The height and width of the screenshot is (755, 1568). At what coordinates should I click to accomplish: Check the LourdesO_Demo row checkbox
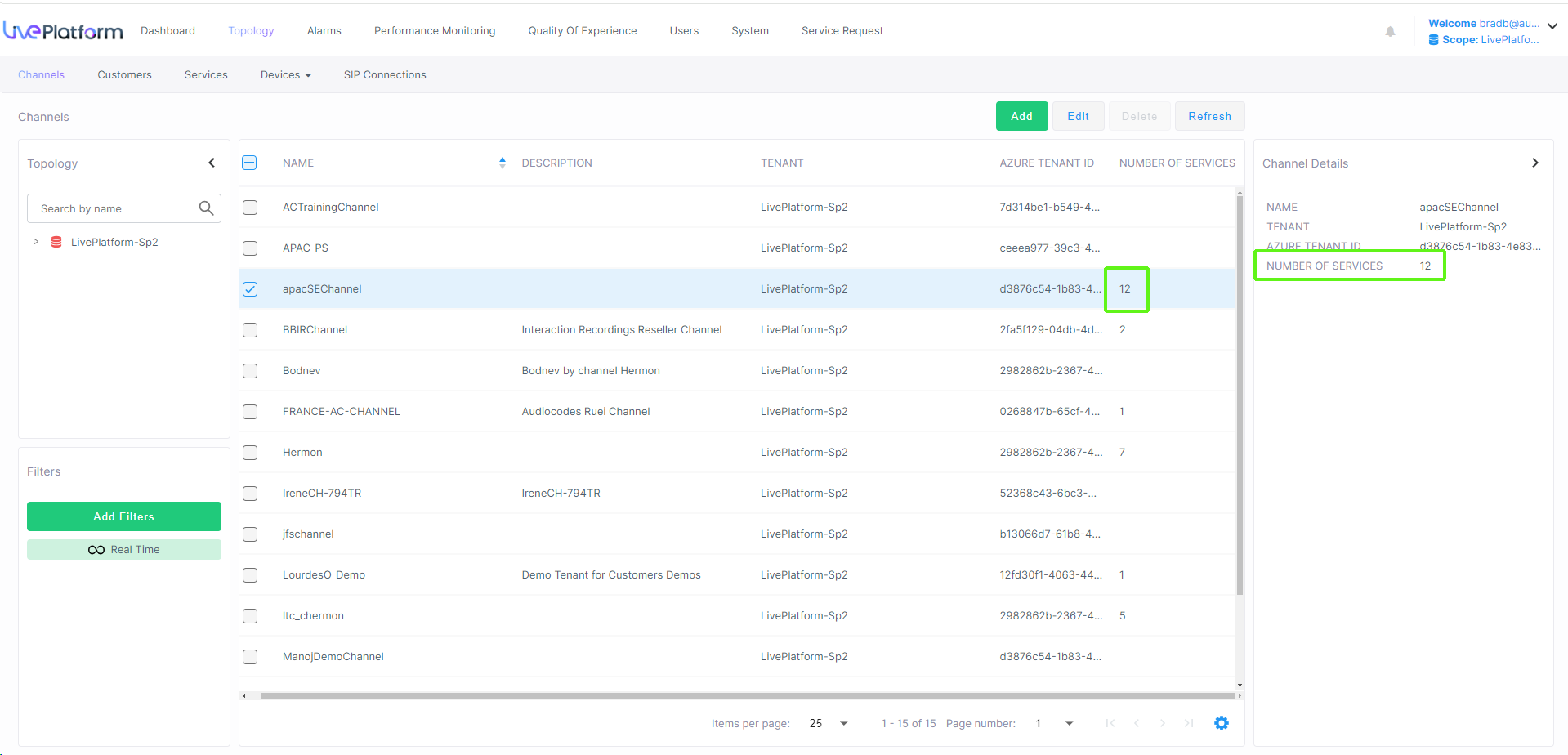[x=250, y=575]
